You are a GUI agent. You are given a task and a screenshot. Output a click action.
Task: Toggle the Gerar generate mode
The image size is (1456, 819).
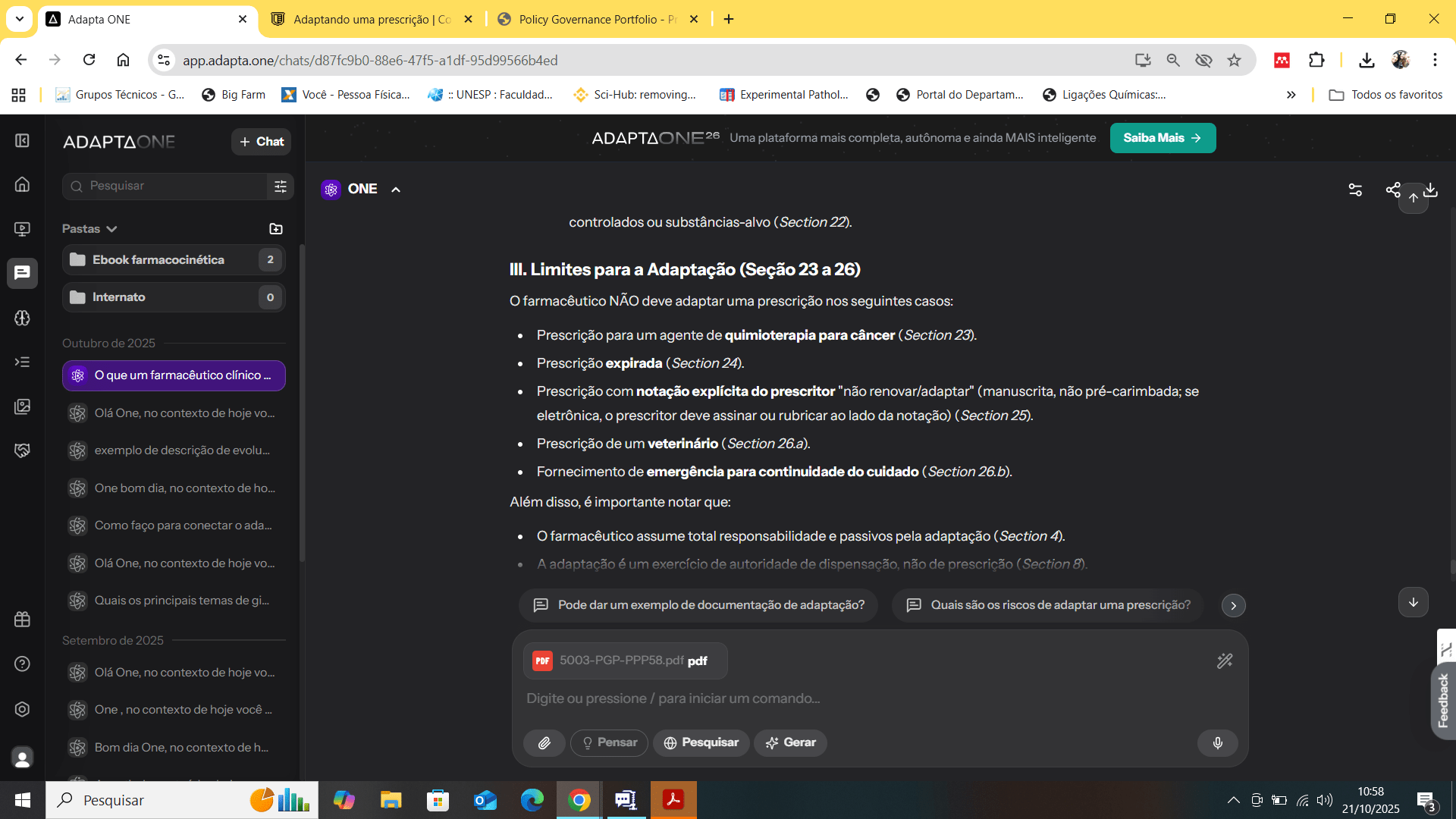pos(790,743)
